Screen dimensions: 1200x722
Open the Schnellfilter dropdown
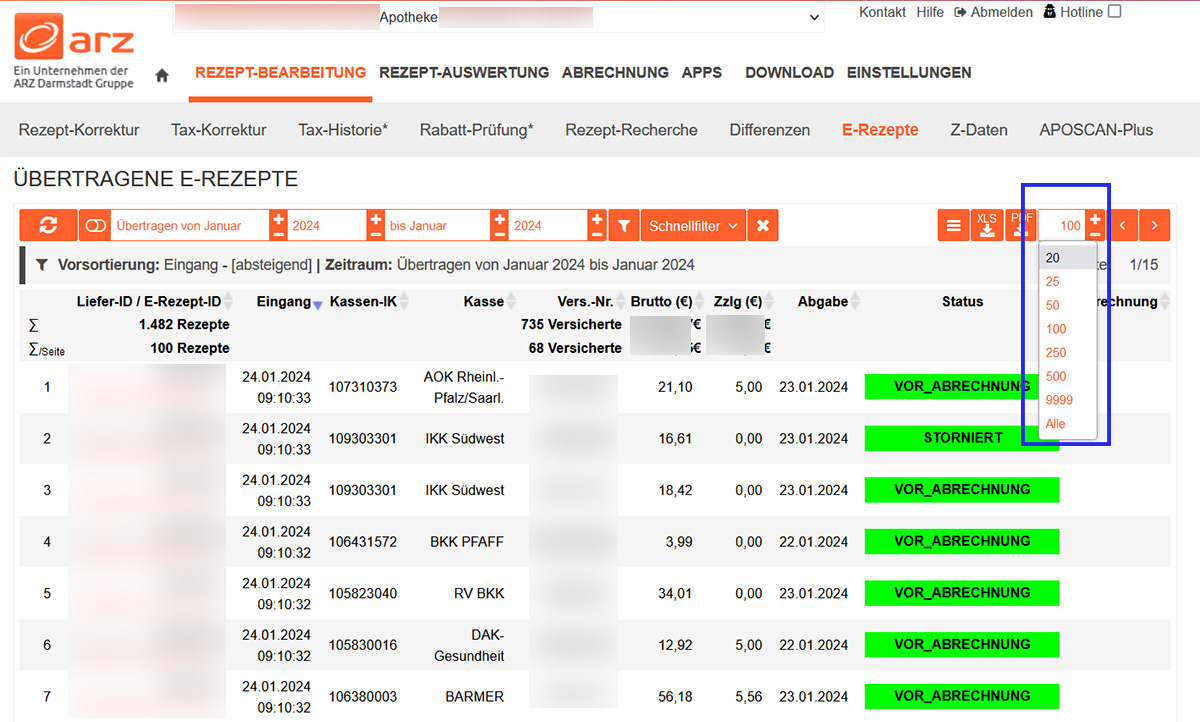693,226
